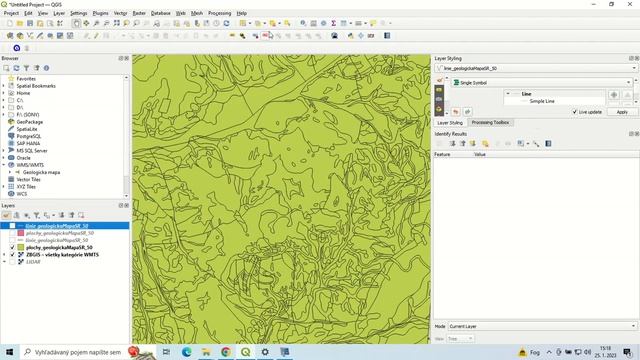The width and height of the screenshot is (640, 360).
Task: Click the Open Project folder icon
Action: tap(20, 24)
